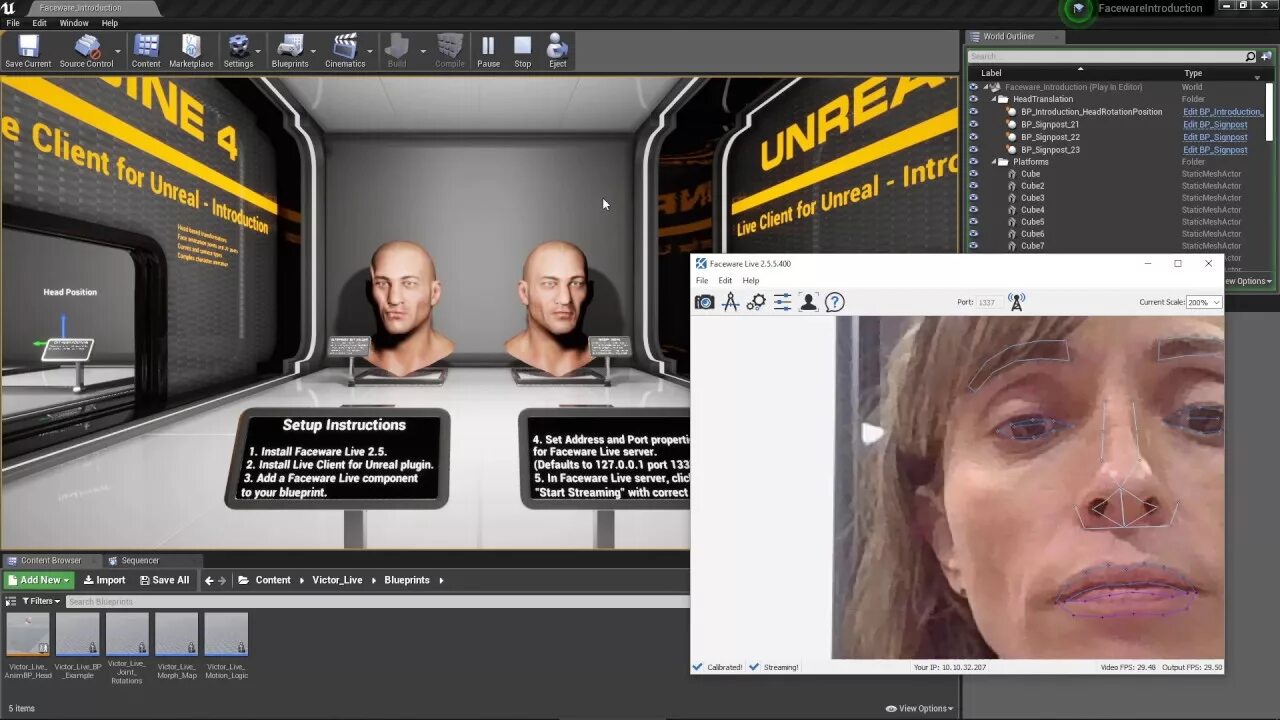Collapse the Platforms folder

point(994,162)
